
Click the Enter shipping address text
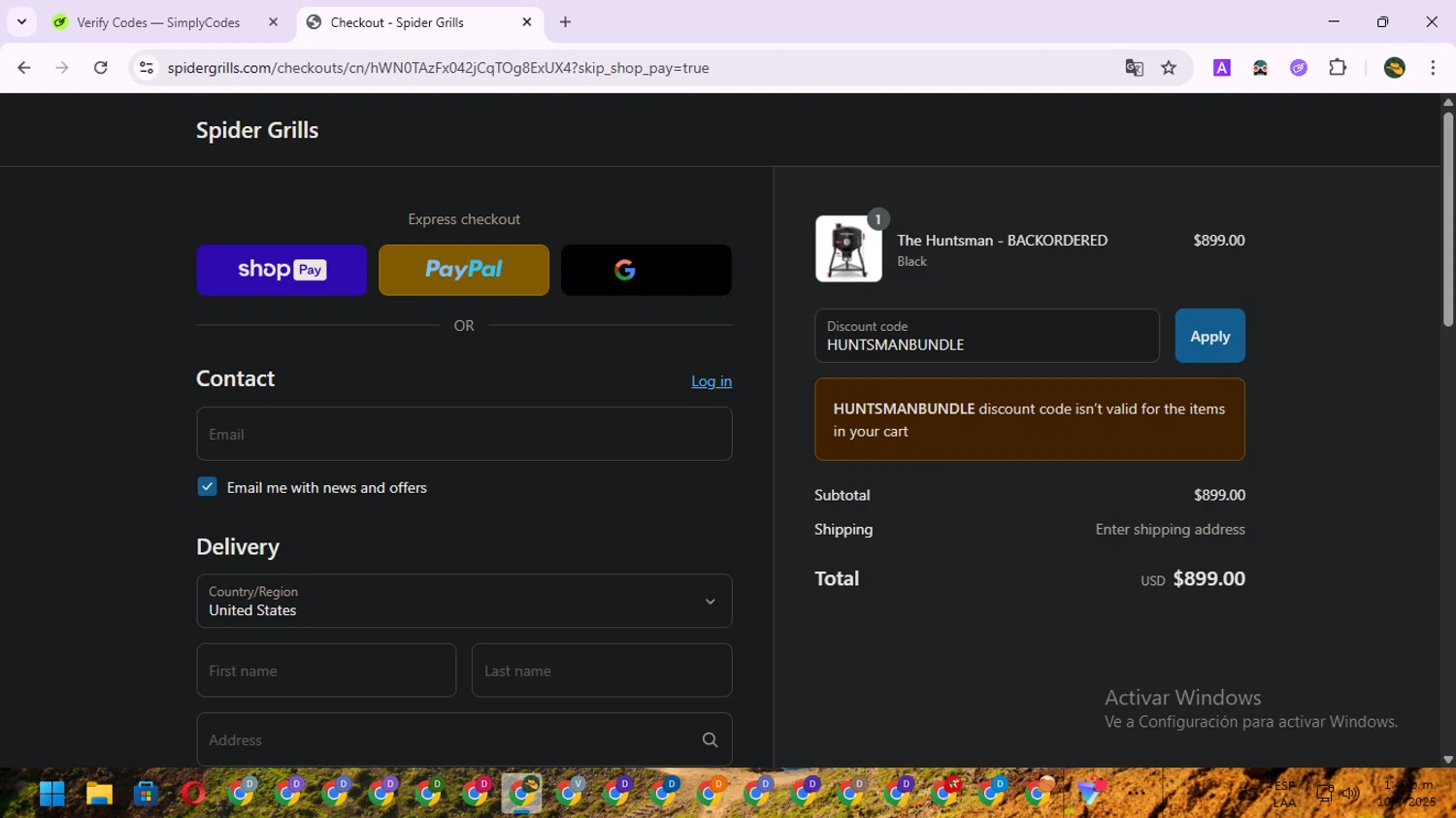(x=1170, y=529)
